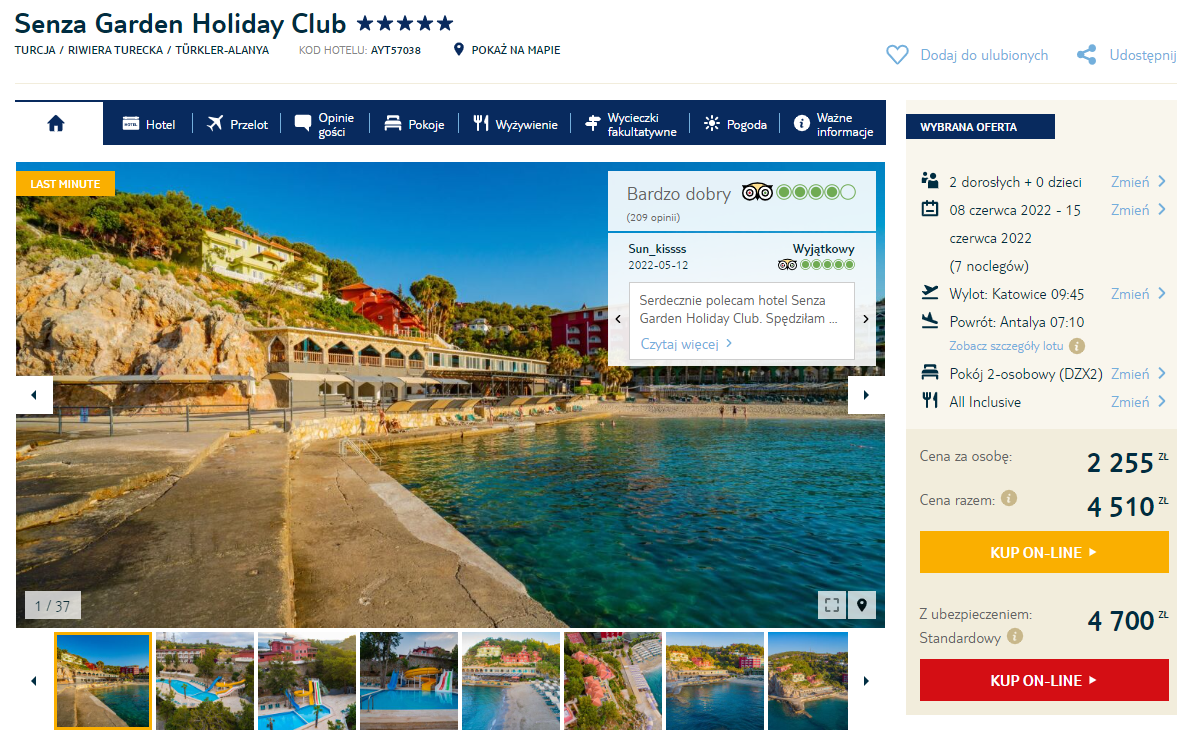Click the yellow KUP ON-LINE button
1177x735 pixels.
(1043, 553)
